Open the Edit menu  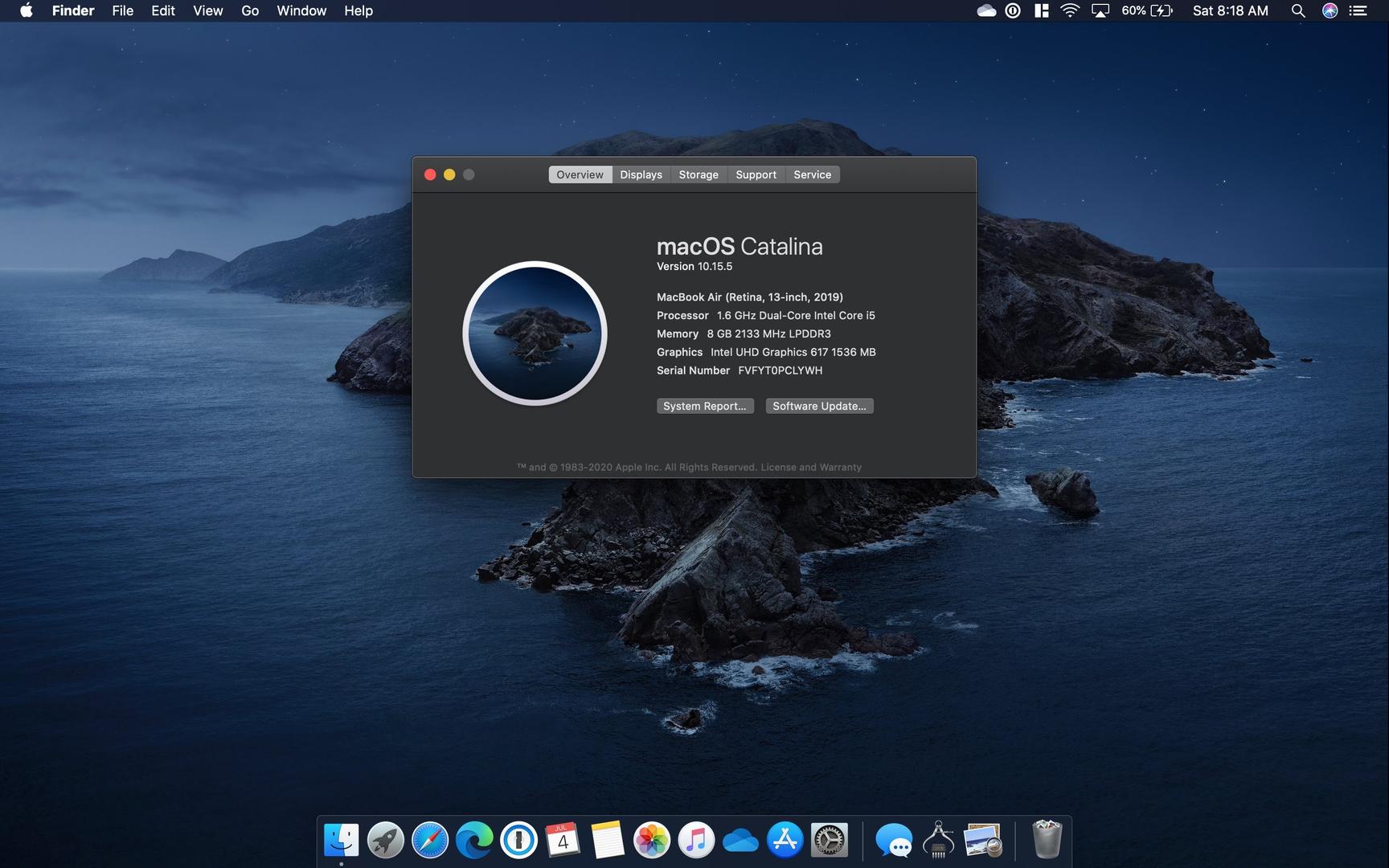pyautogui.click(x=163, y=10)
